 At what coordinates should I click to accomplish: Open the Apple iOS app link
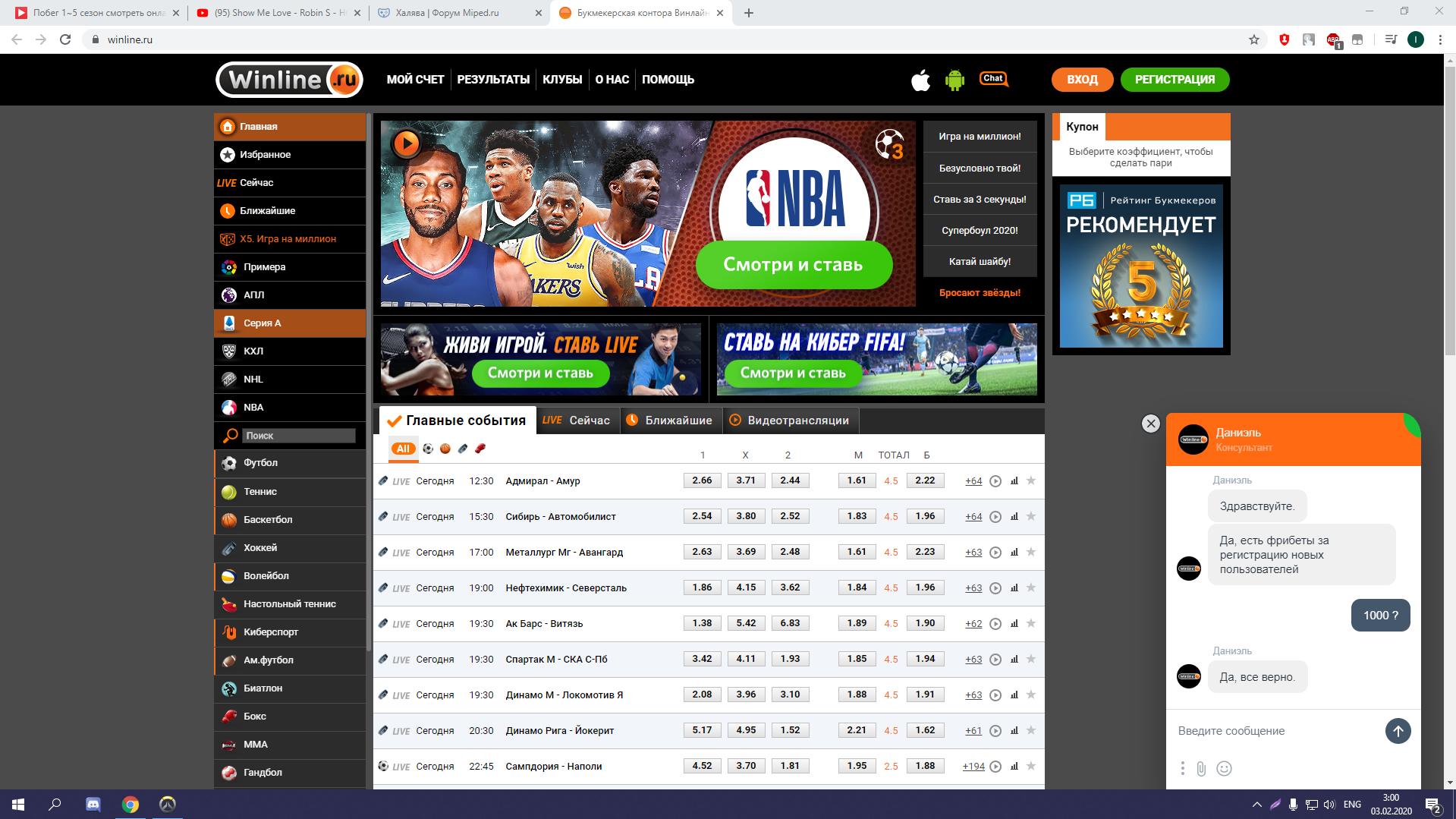[920, 79]
